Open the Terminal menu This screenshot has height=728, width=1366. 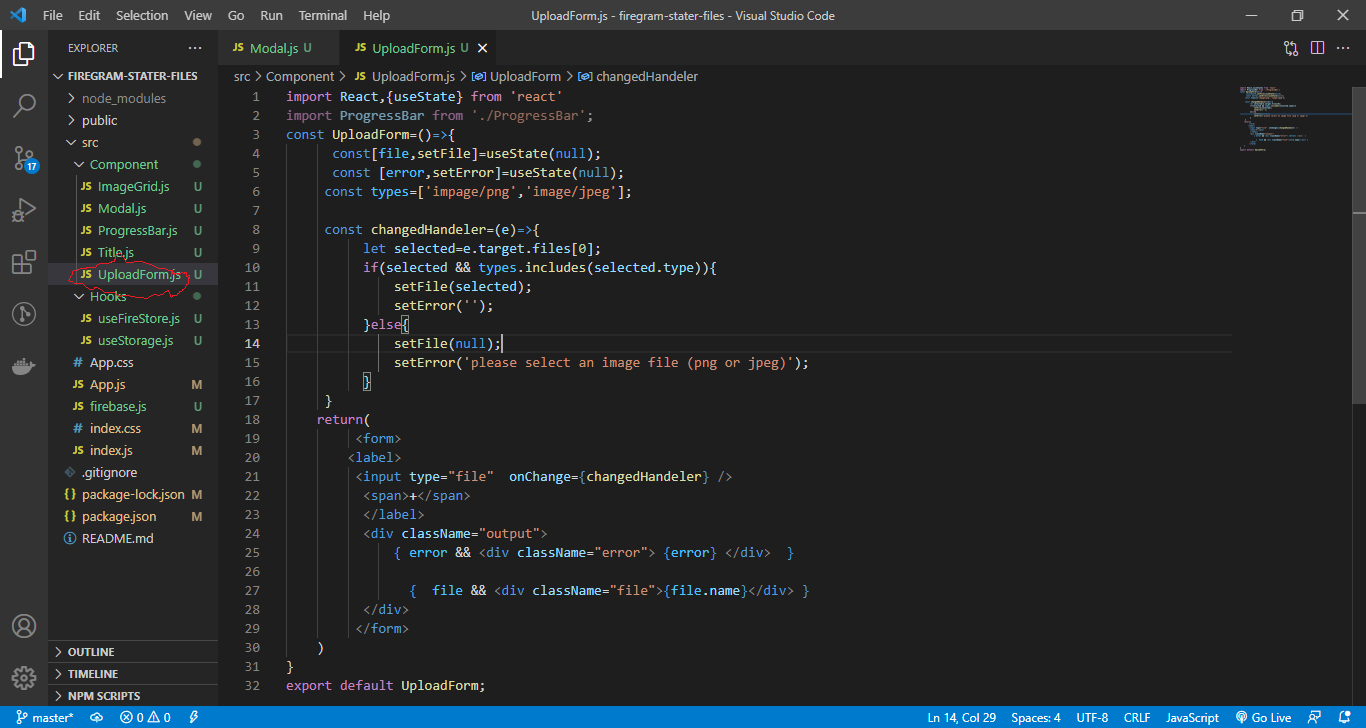[323, 16]
